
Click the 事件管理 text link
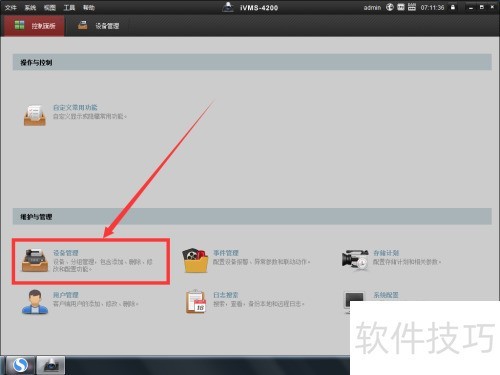(x=226, y=253)
